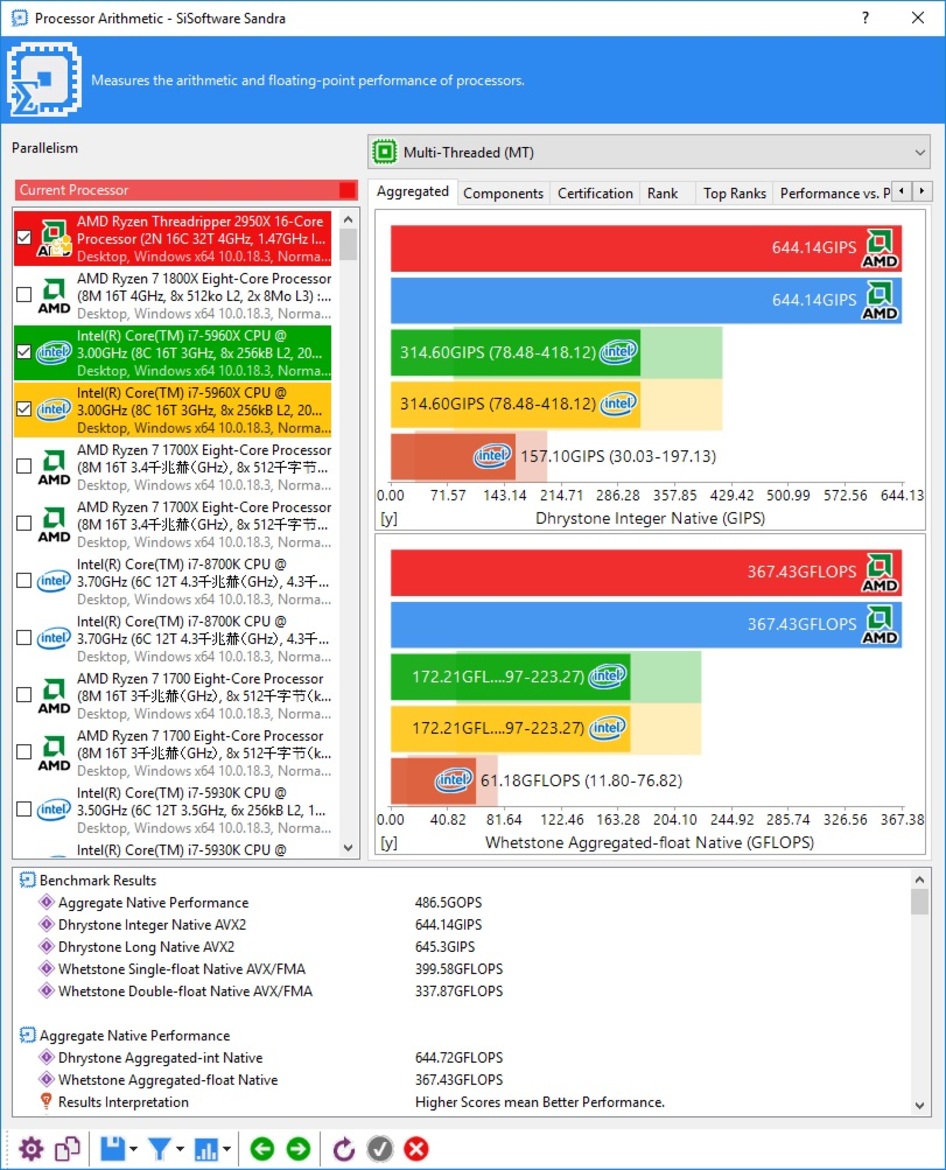Screen dimensions: 946x1170
Task: Check the Intel Core i7-5930K 3.50GHz checkbox
Action: (25, 809)
